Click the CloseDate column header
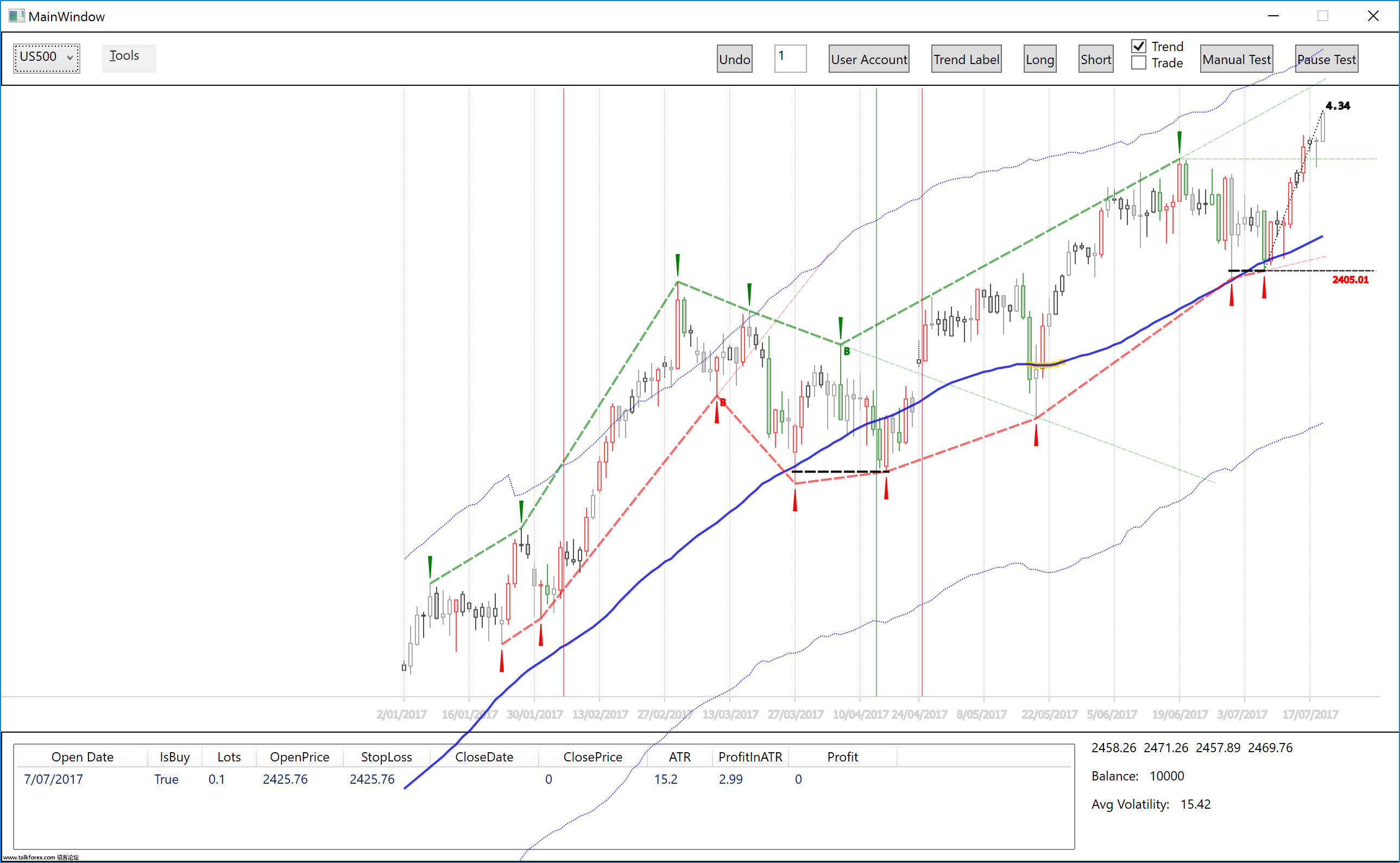The image size is (1400, 863). [x=484, y=757]
